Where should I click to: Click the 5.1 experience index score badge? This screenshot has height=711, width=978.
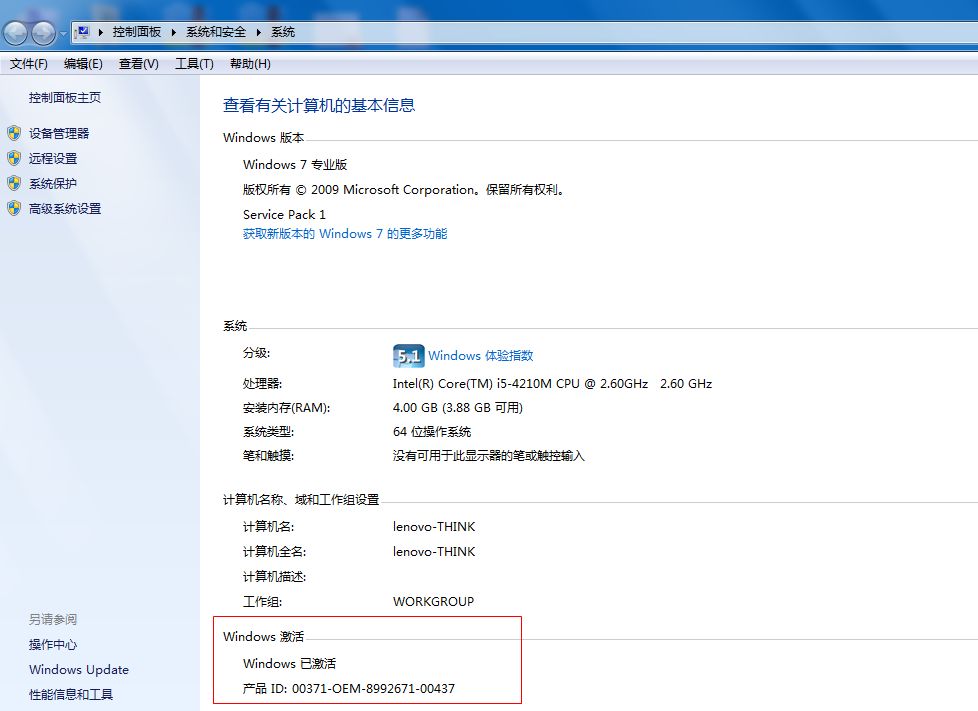click(x=409, y=356)
